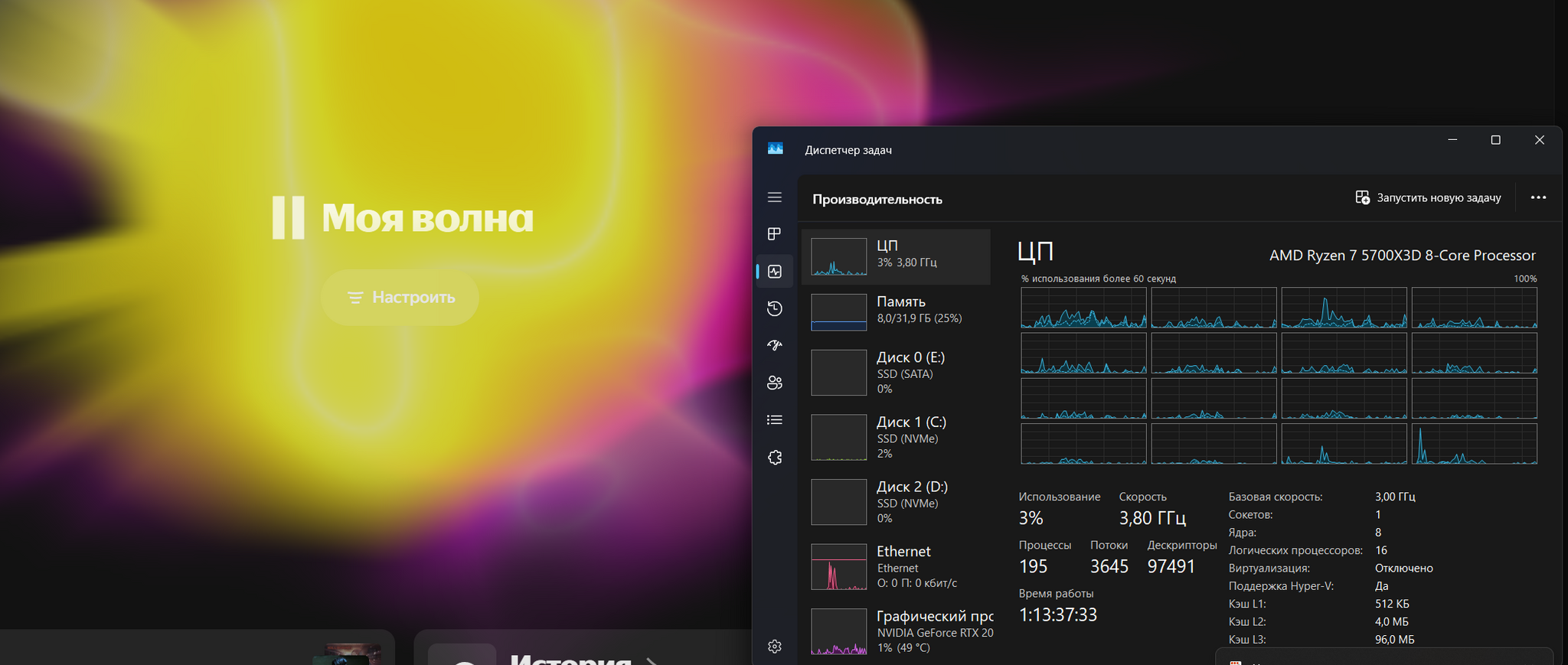Pause the Моя волна playback
The width and height of the screenshot is (1568, 665).
tap(289, 218)
